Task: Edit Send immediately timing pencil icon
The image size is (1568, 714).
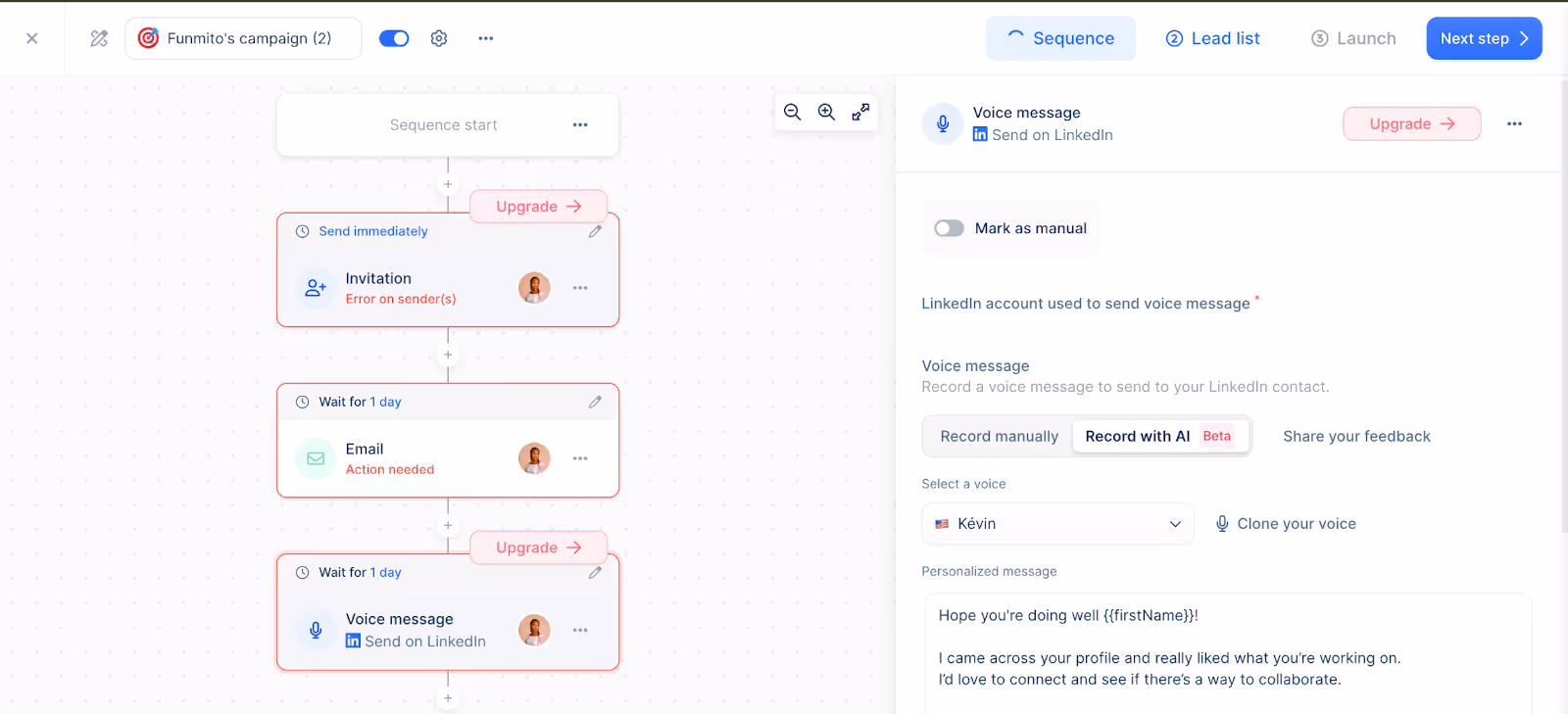Action: (x=595, y=231)
